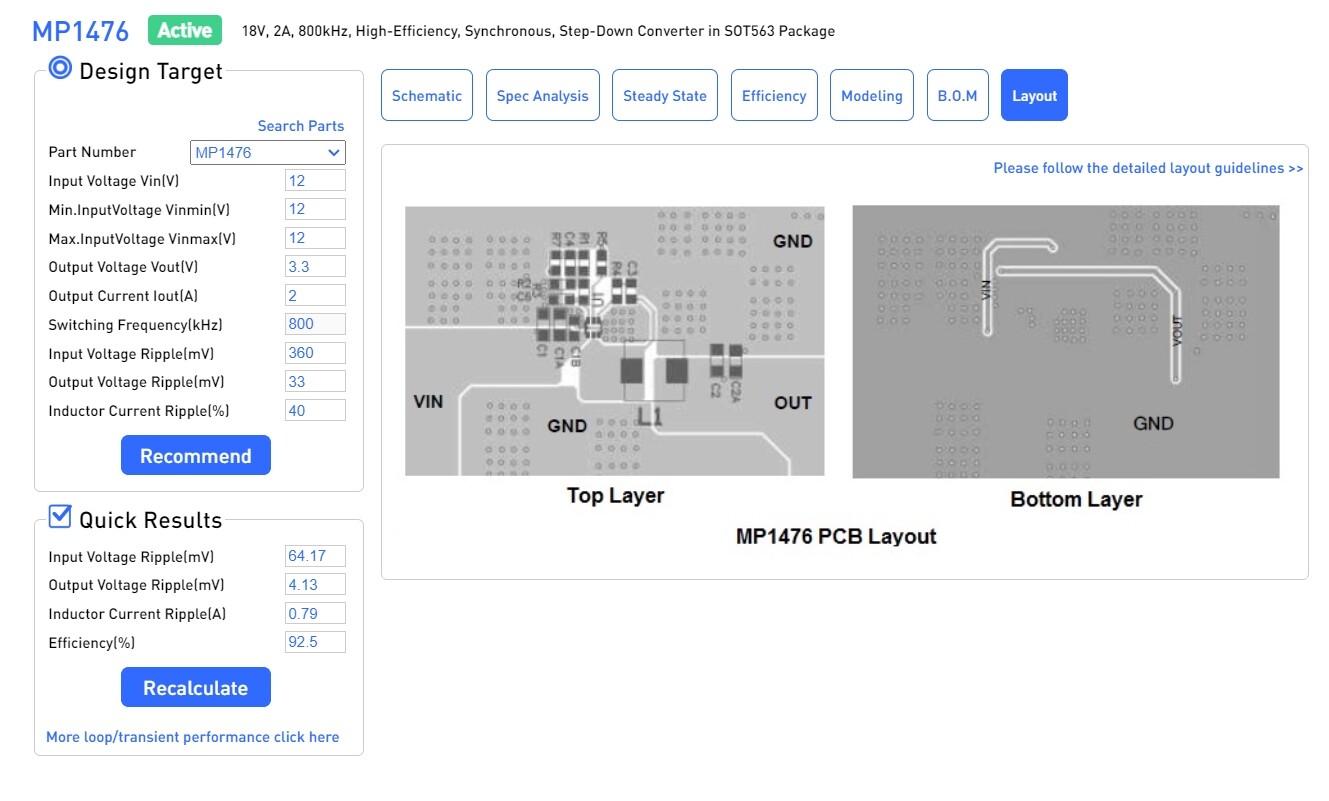Click the Recalculate button
Image resolution: width=1329 pixels, height=801 pixels.
click(196, 688)
